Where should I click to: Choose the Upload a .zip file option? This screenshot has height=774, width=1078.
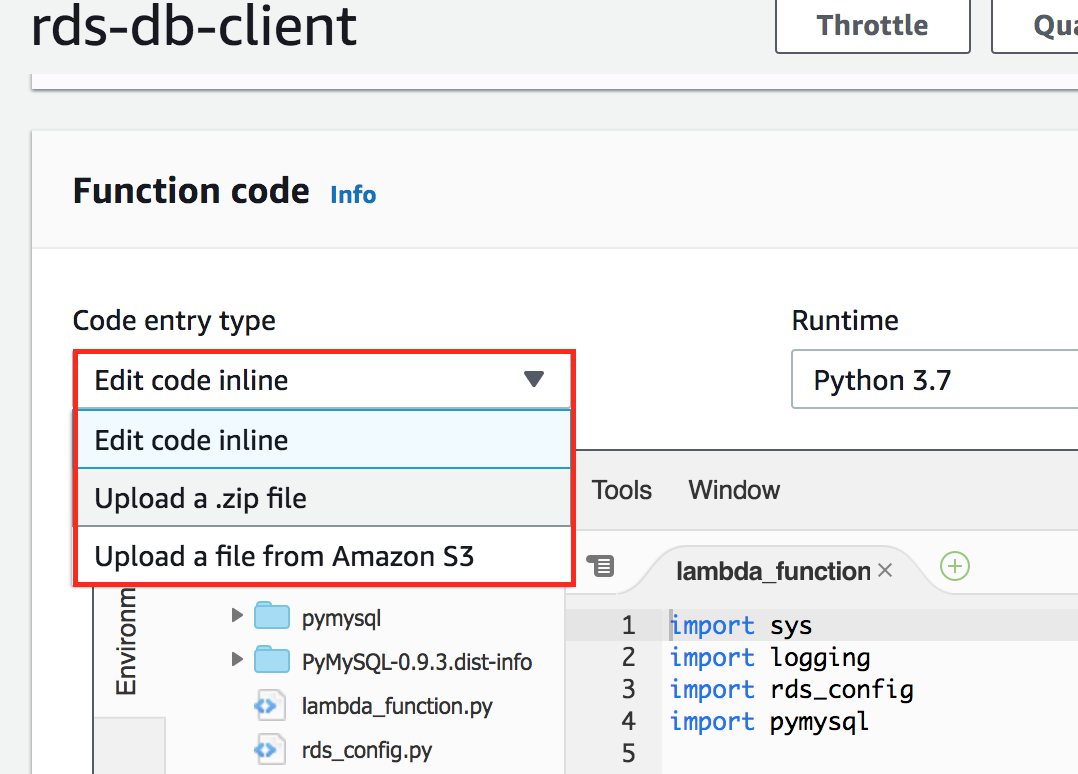[x=323, y=498]
